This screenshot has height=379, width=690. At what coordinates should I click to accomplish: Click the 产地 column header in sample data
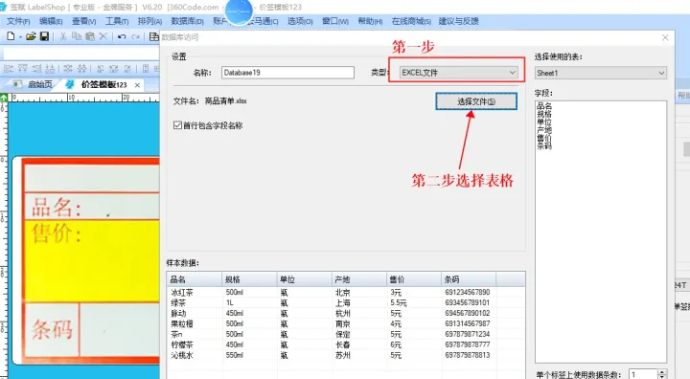pyautogui.click(x=359, y=280)
